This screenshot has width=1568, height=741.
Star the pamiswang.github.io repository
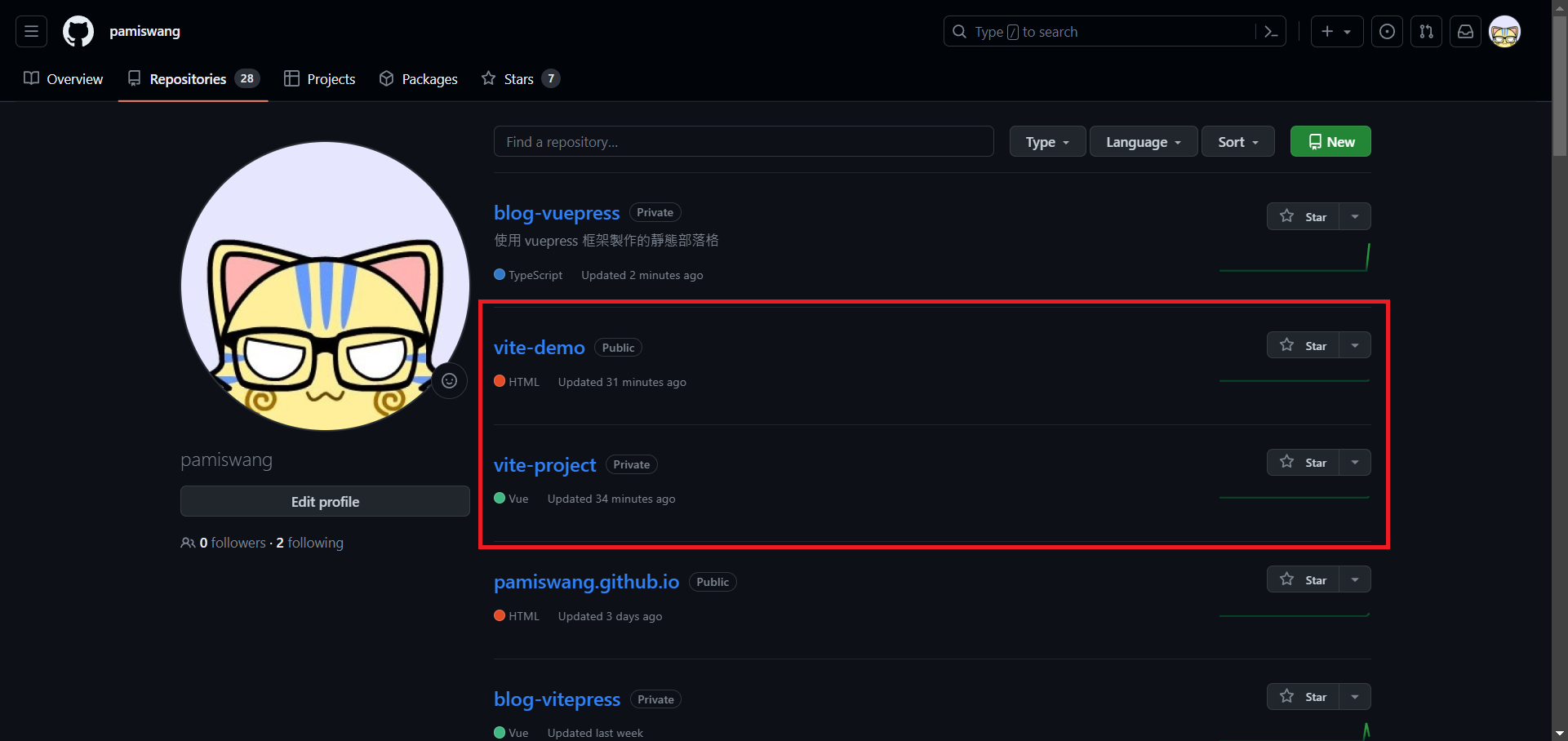point(1304,579)
